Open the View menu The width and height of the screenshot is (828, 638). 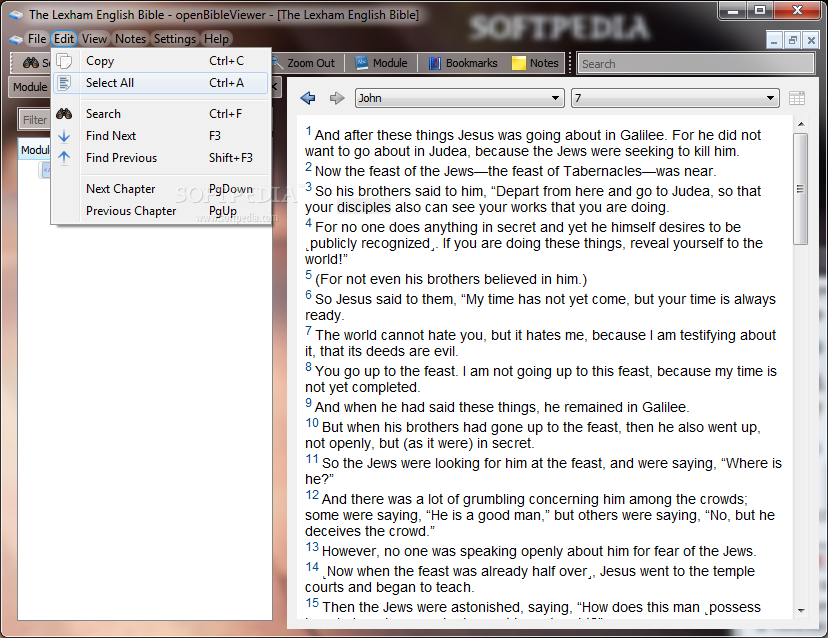[x=95, y=39]
